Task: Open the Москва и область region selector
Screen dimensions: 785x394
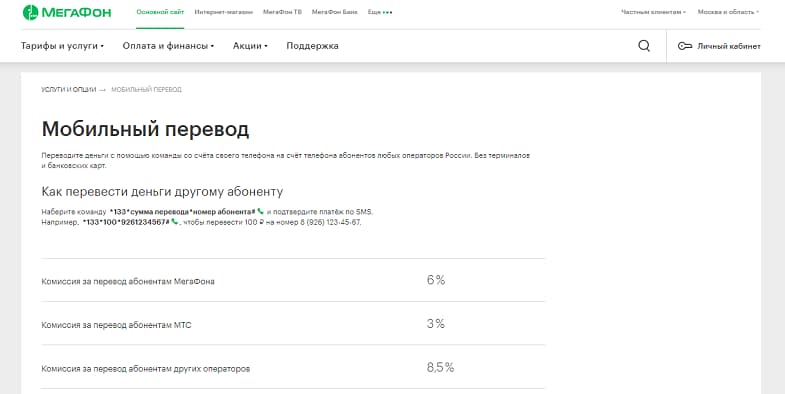Action: point(728,12)
